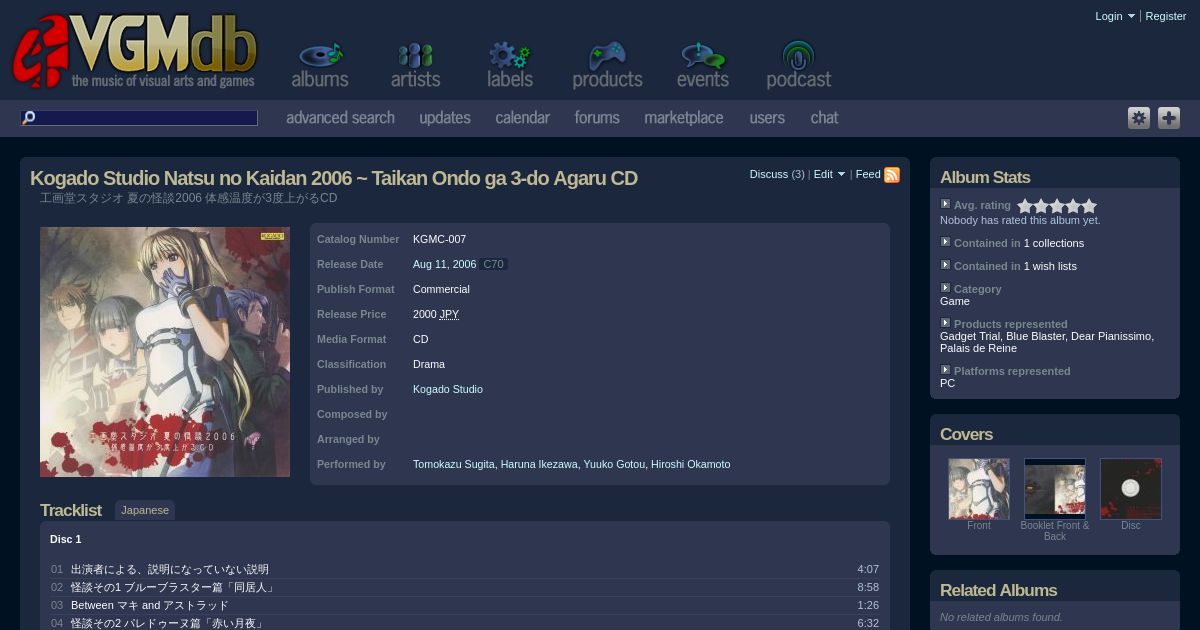Image resolution: width=1200 pixels, height=630 pixels.
Task: Click arrow icon beside Category
Action: pos(945,288)
